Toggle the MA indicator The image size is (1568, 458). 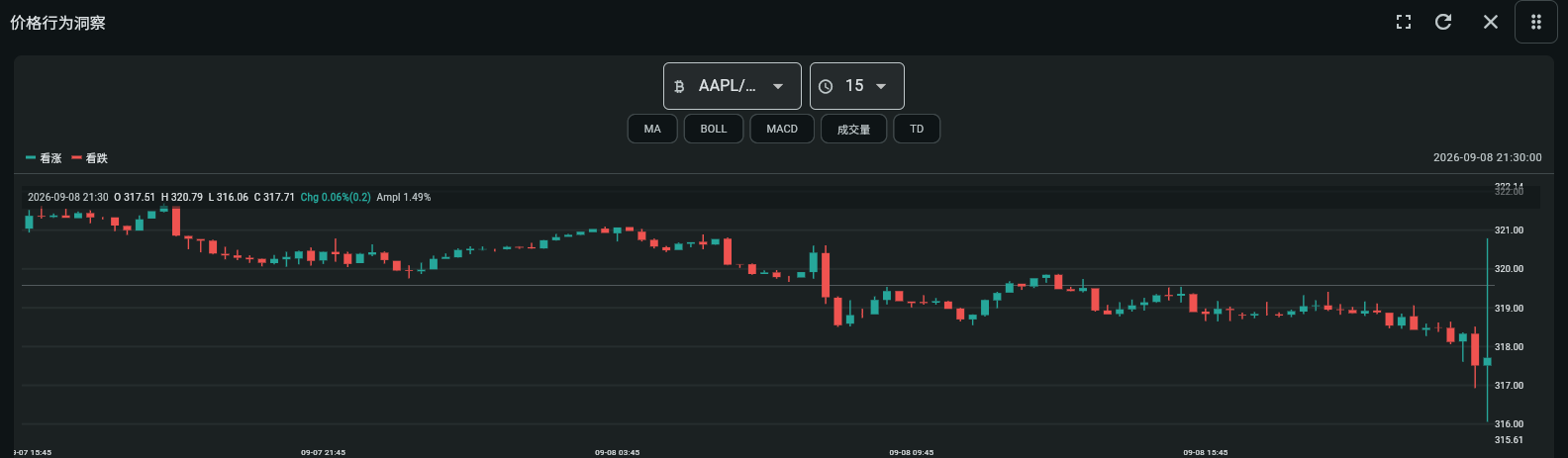[x=652, y=129]
